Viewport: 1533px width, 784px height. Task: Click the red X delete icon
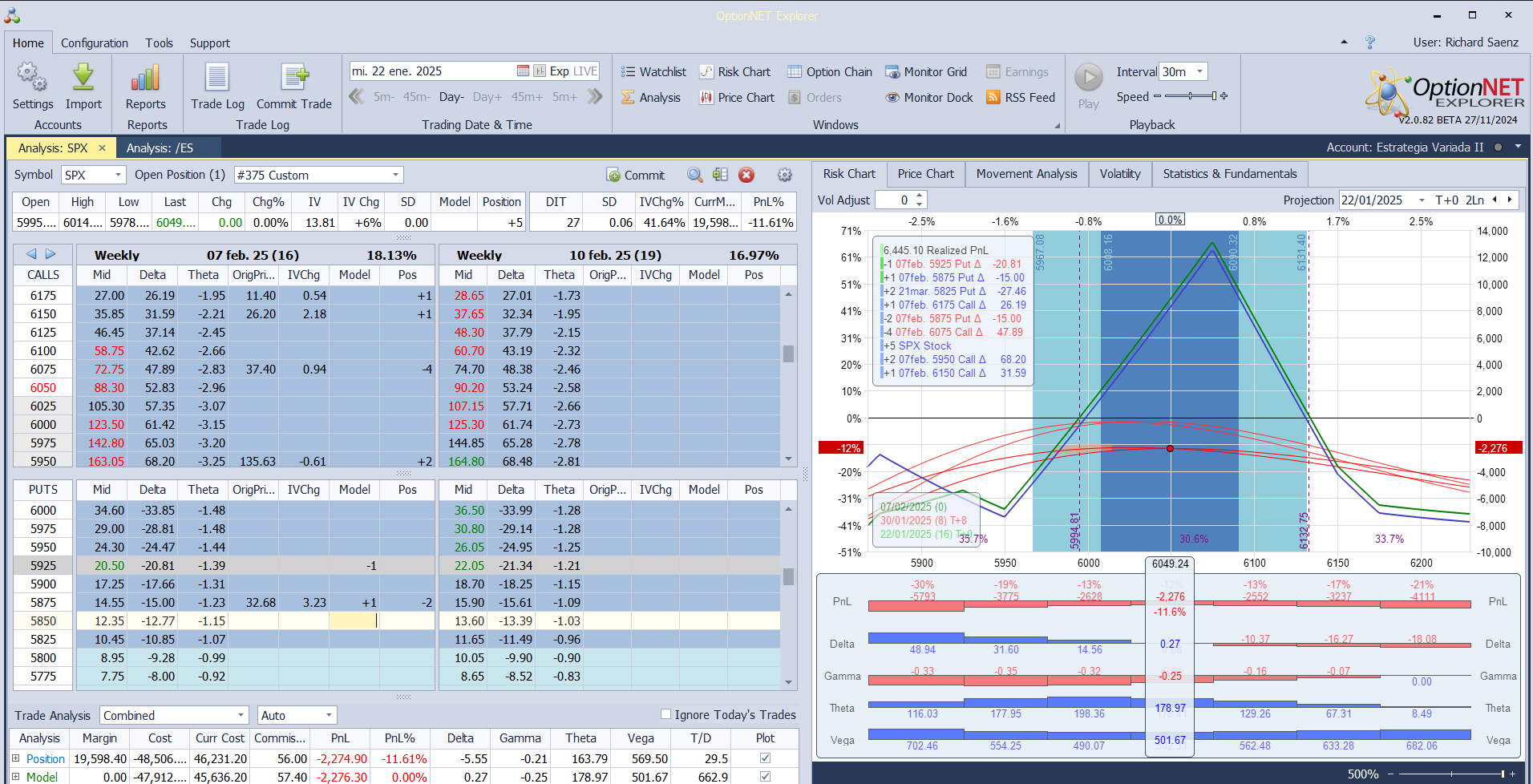pyautogui.click(x=746, y=175)
